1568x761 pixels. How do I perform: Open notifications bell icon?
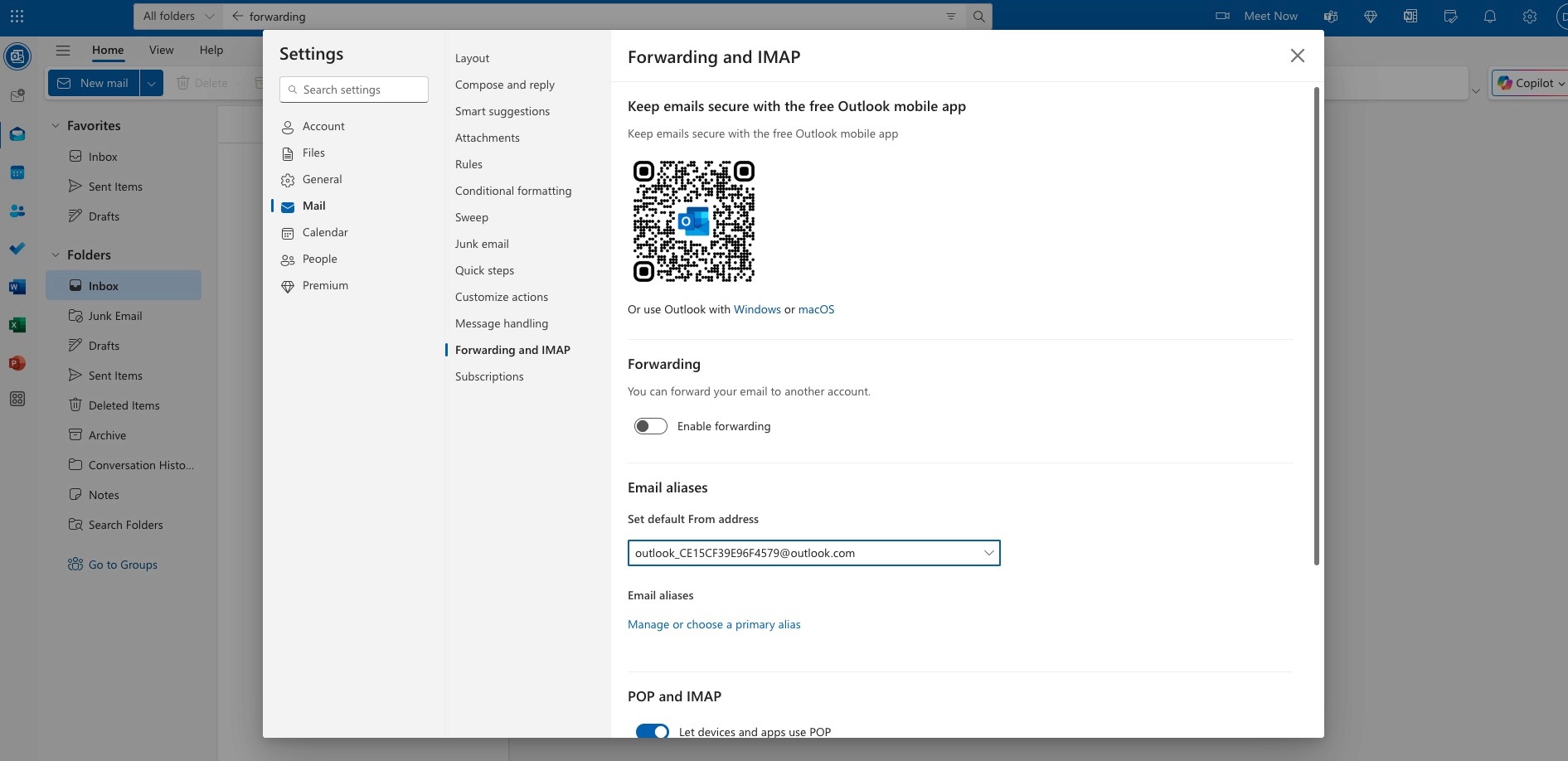pos(1490,16)
